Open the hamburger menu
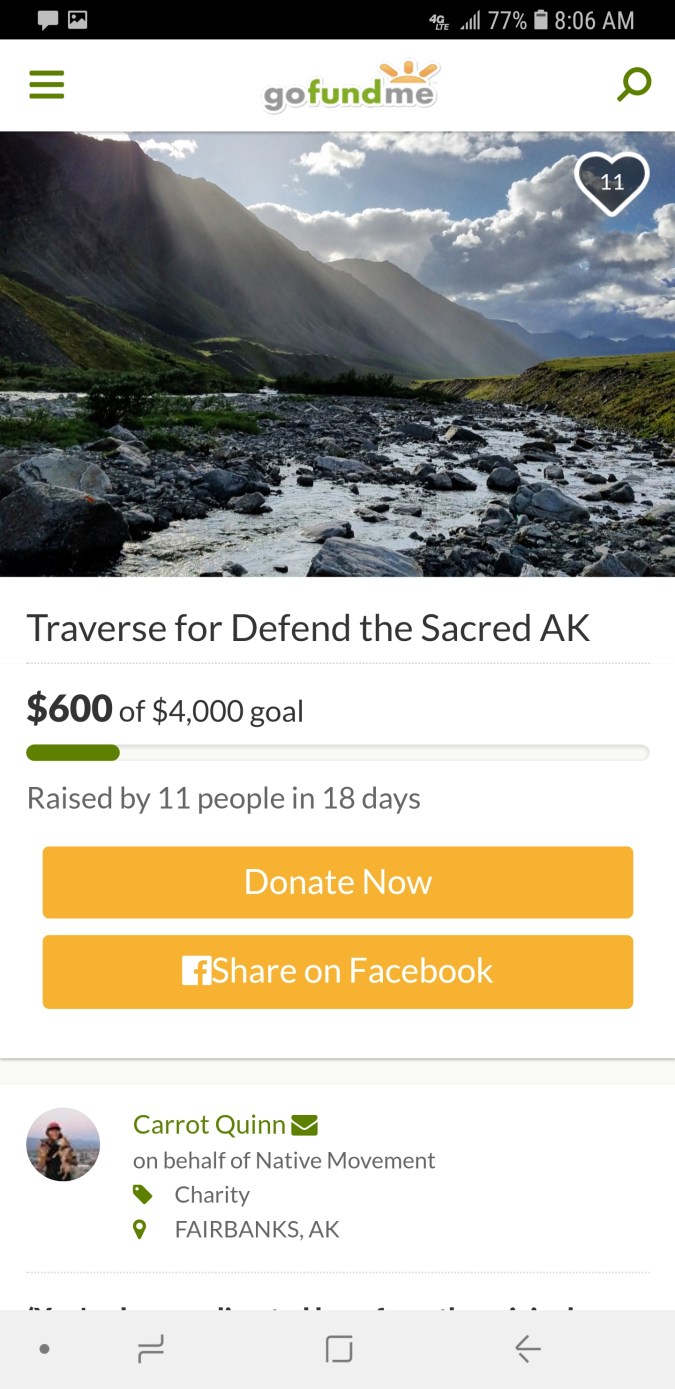 46,84
